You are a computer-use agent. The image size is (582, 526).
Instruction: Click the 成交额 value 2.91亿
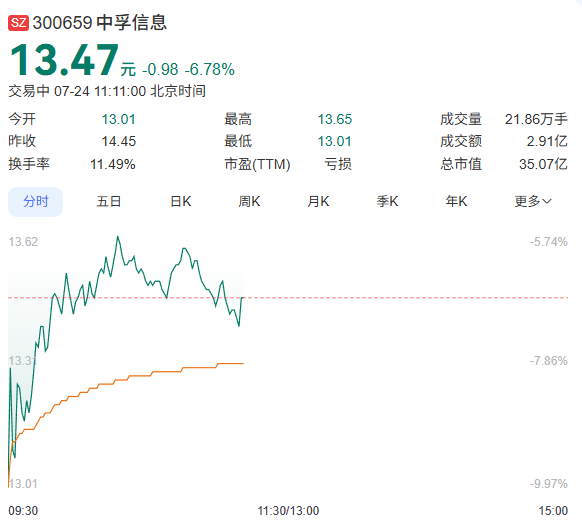[547, 141]
